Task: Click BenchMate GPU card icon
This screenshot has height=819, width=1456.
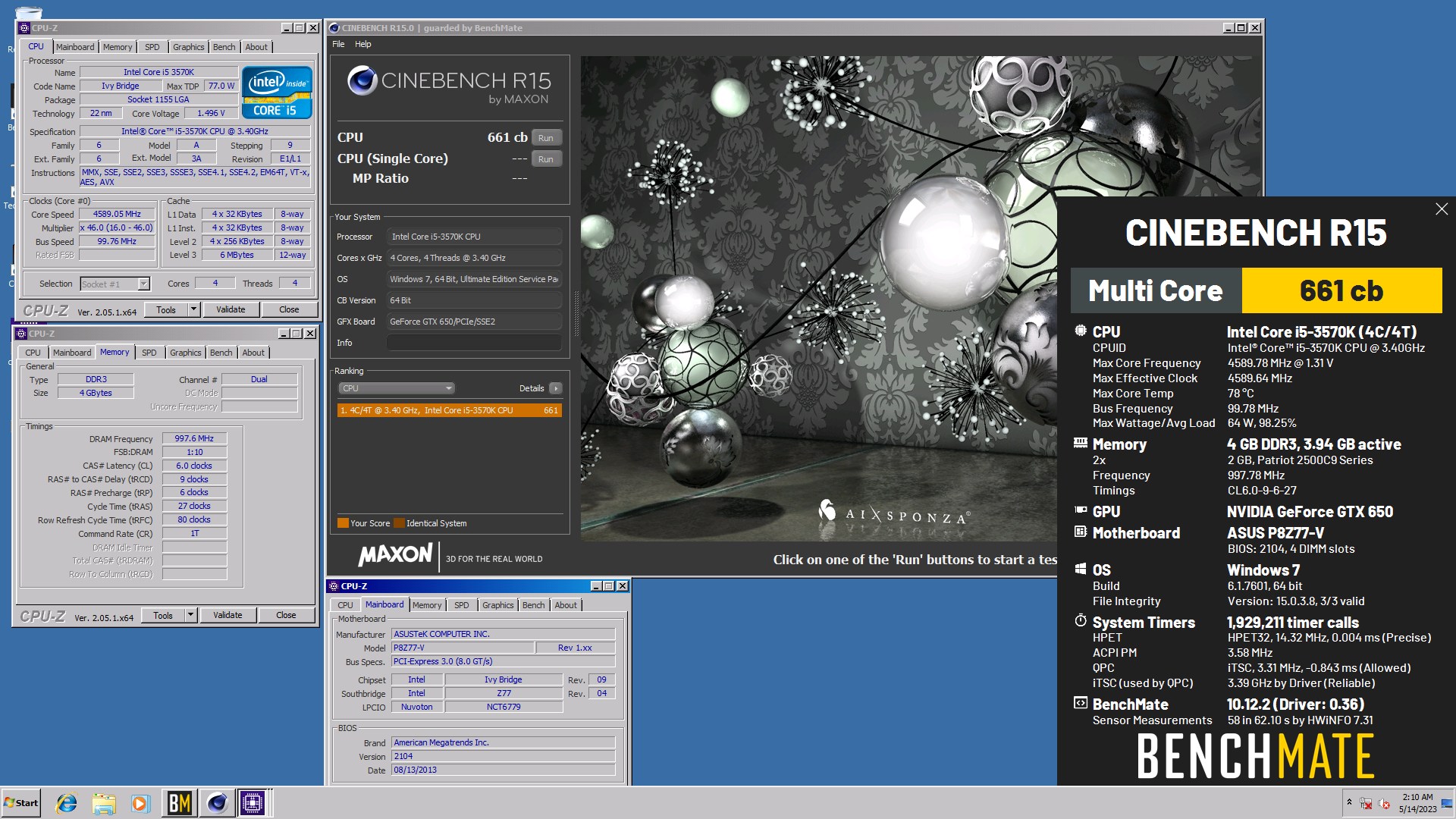Action: 1081,510
